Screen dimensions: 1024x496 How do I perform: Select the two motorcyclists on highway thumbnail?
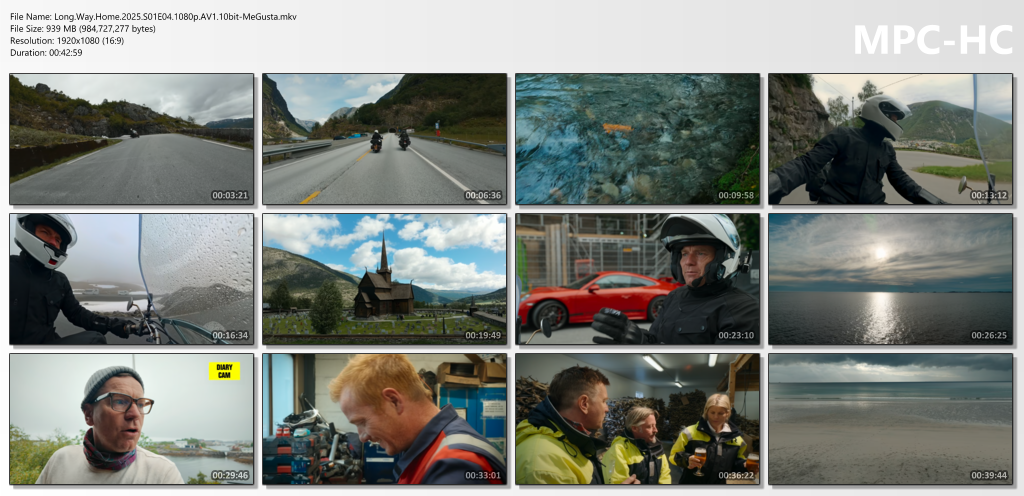[384, 139]
